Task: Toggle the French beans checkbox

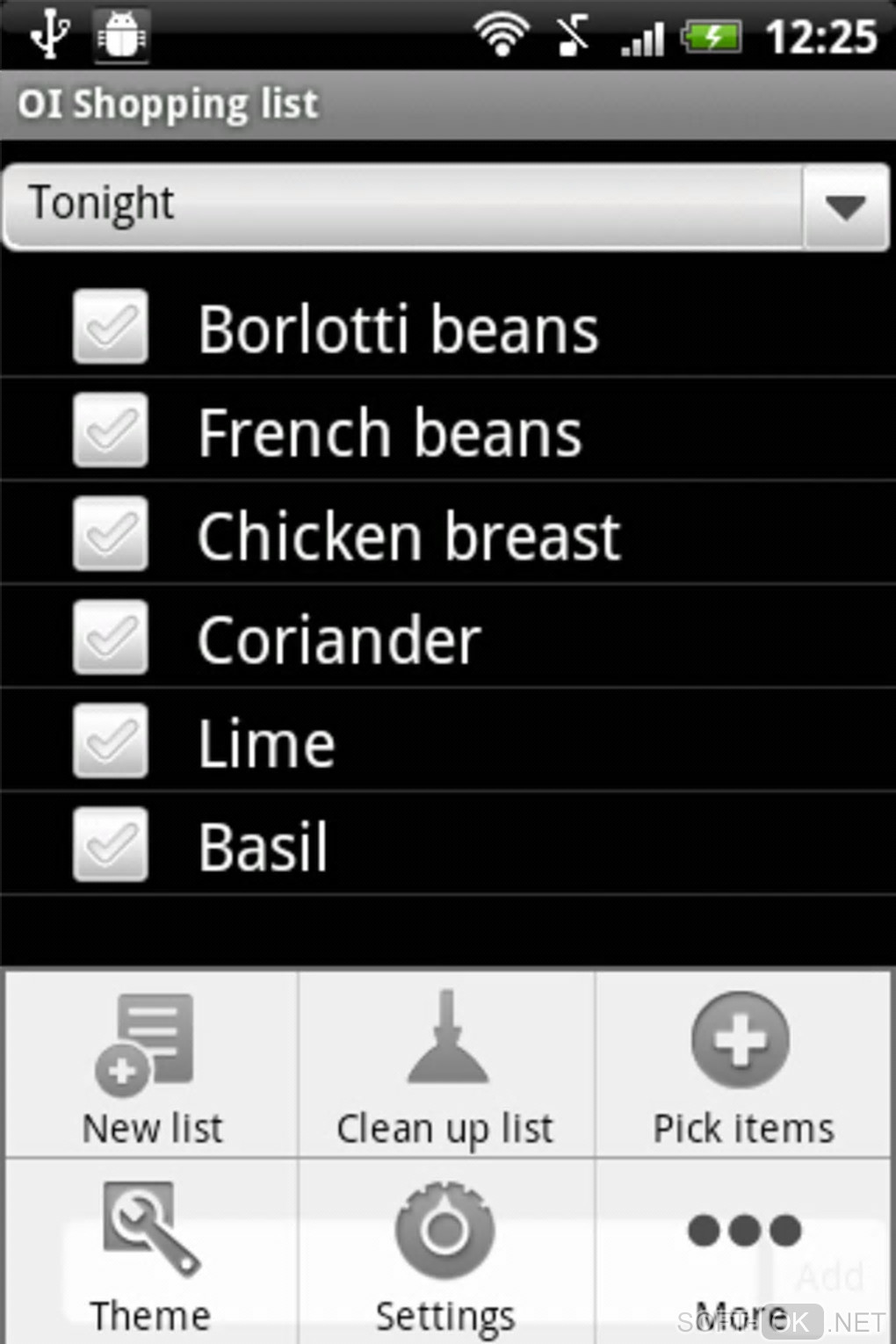Action: coord(111,430)
